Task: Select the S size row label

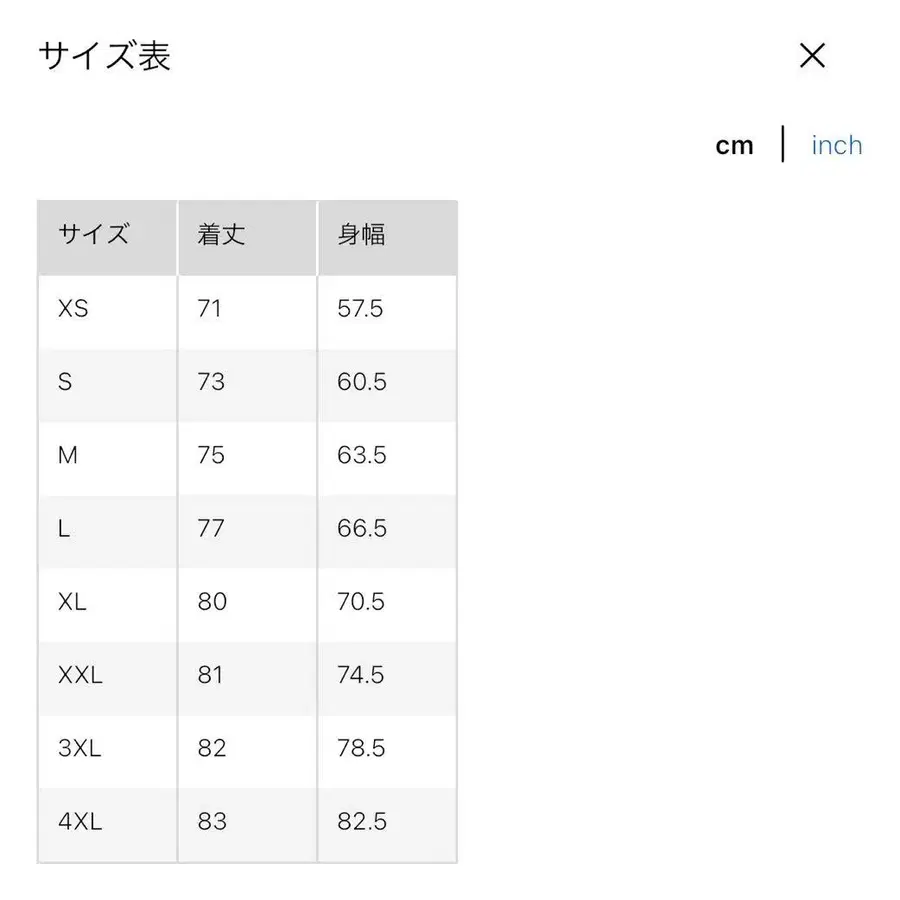Action: [66, 383]
